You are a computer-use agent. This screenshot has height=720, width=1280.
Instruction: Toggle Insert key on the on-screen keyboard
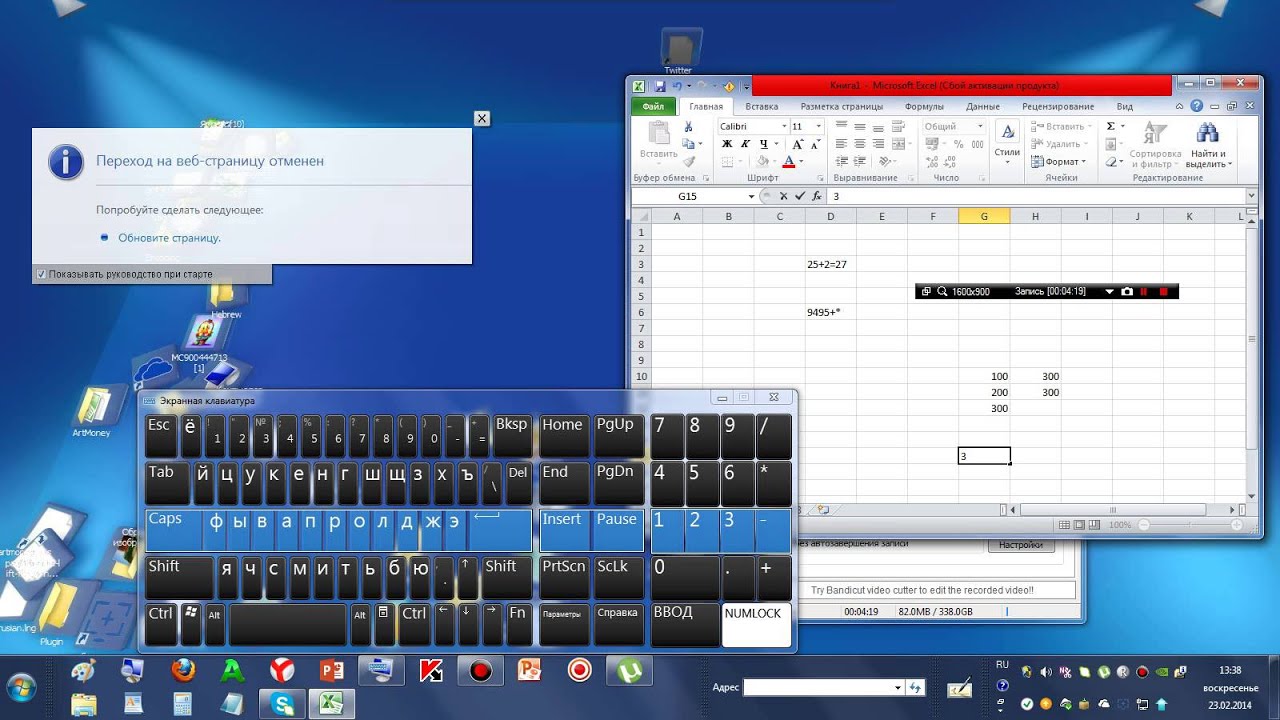(x=564, y=529)
